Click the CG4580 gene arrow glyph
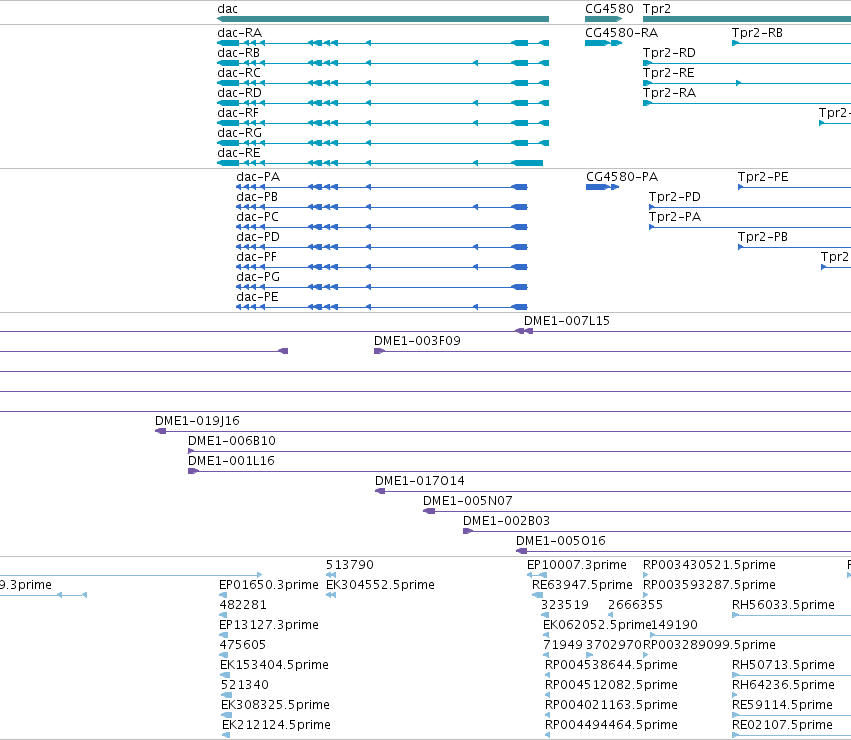The width and height of the screenshot is (851, 740). pos(604,19)
